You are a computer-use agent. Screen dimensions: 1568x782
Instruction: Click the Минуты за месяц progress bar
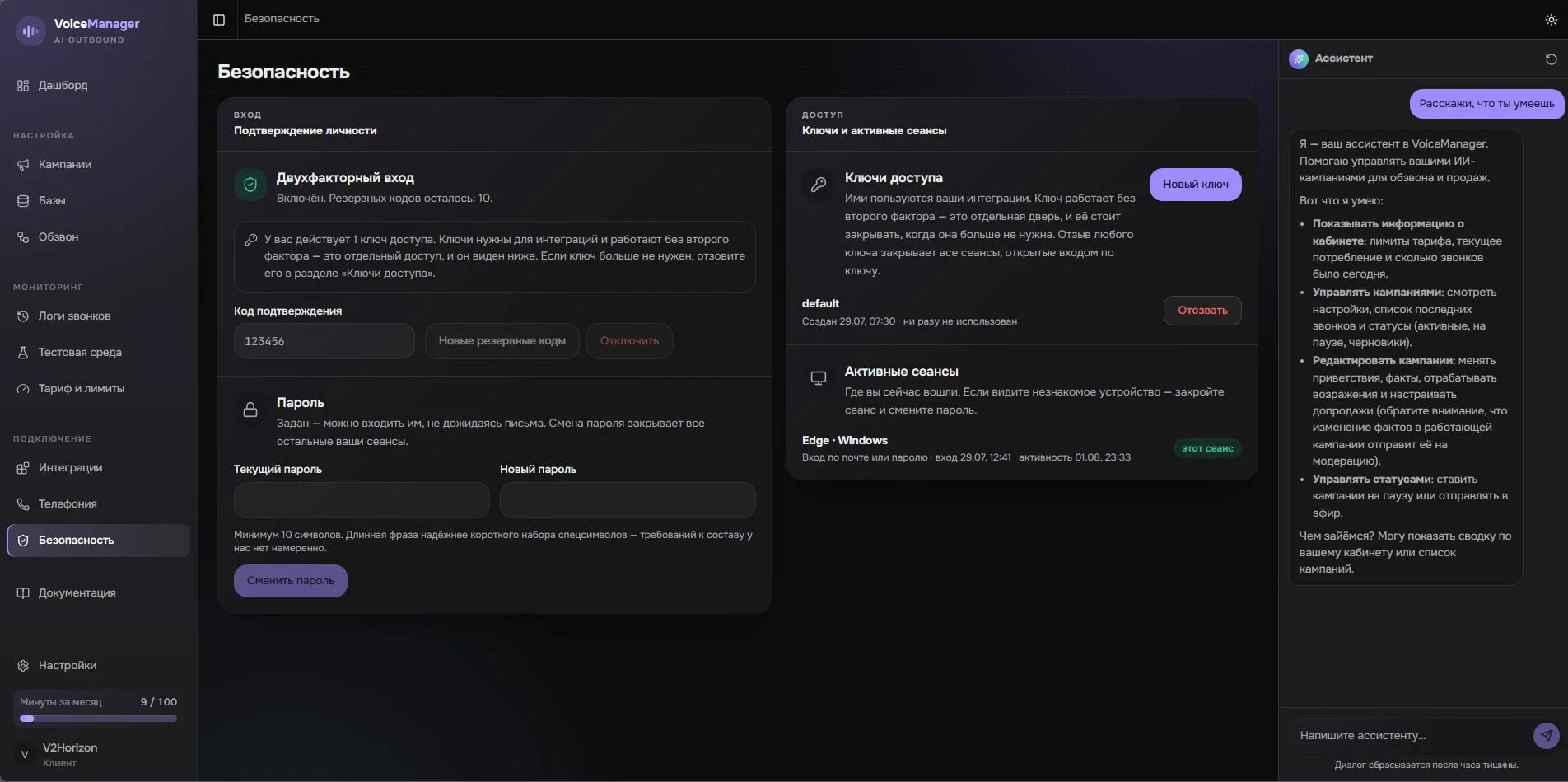(x=98, y=719)
